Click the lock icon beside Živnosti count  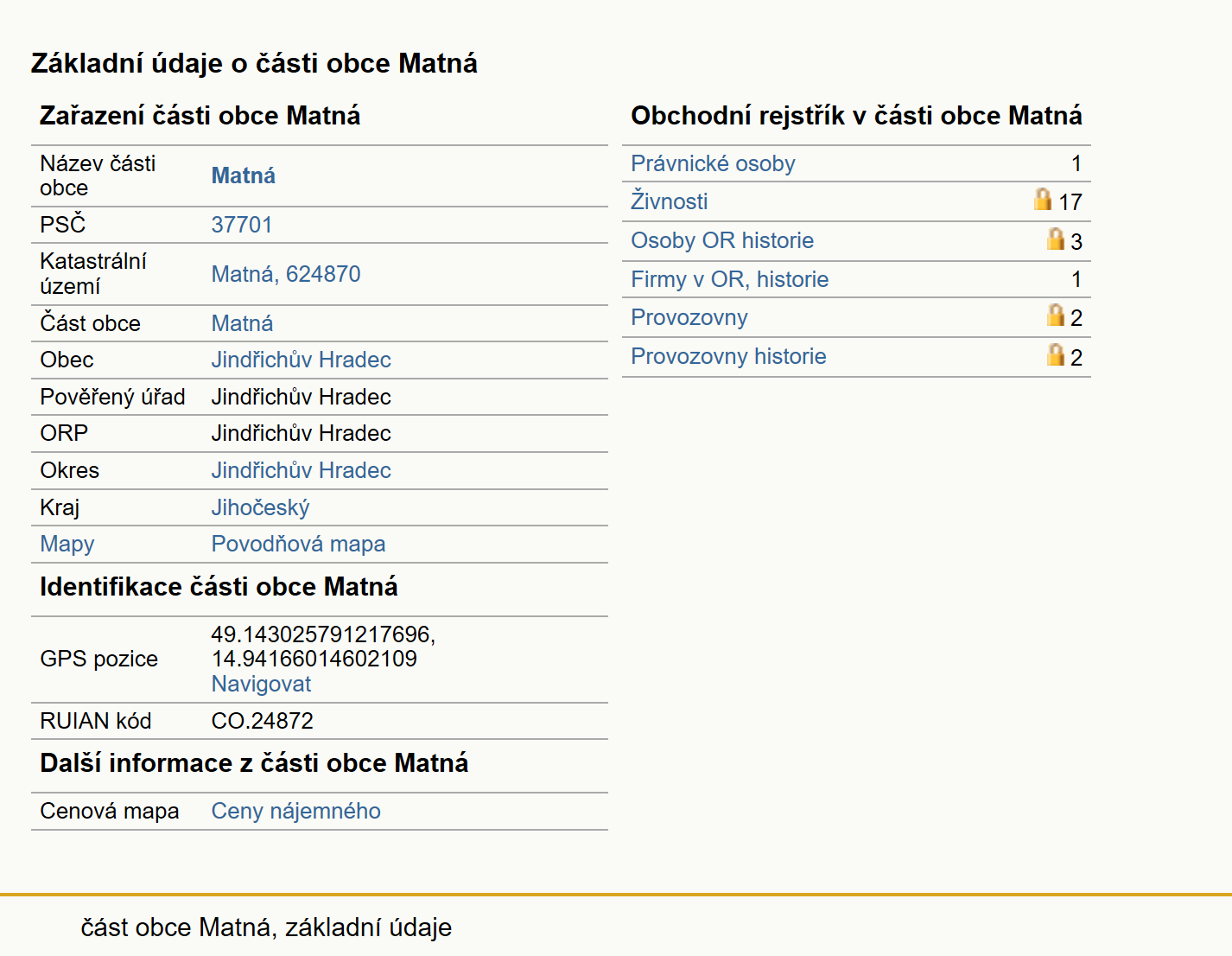click(1043, 200)
